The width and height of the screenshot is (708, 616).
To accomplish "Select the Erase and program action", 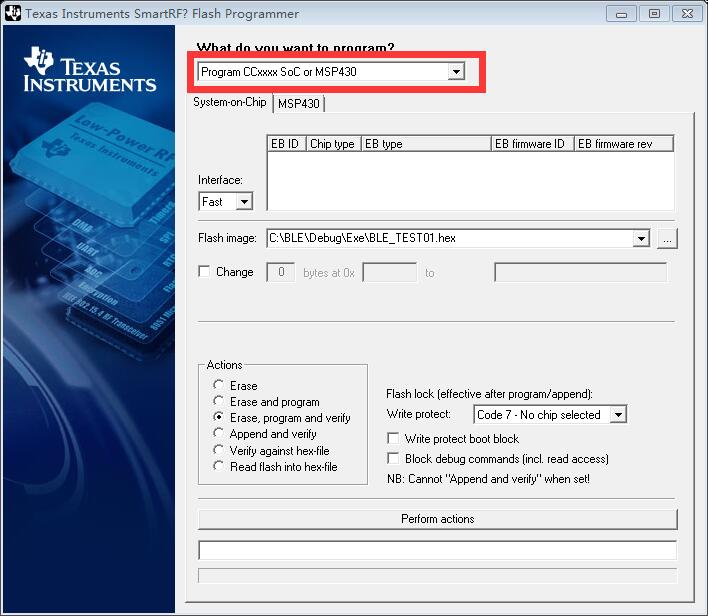I will point(219,401).
